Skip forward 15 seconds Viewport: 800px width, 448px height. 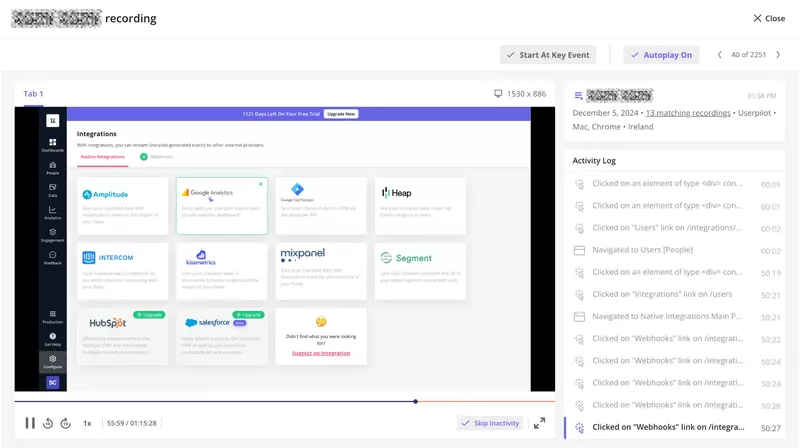coord(65,423)
